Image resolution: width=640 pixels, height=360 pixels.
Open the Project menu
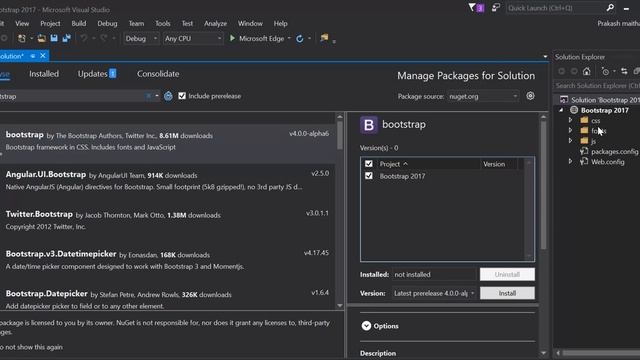pyautogui.click(x=50, y=23)
